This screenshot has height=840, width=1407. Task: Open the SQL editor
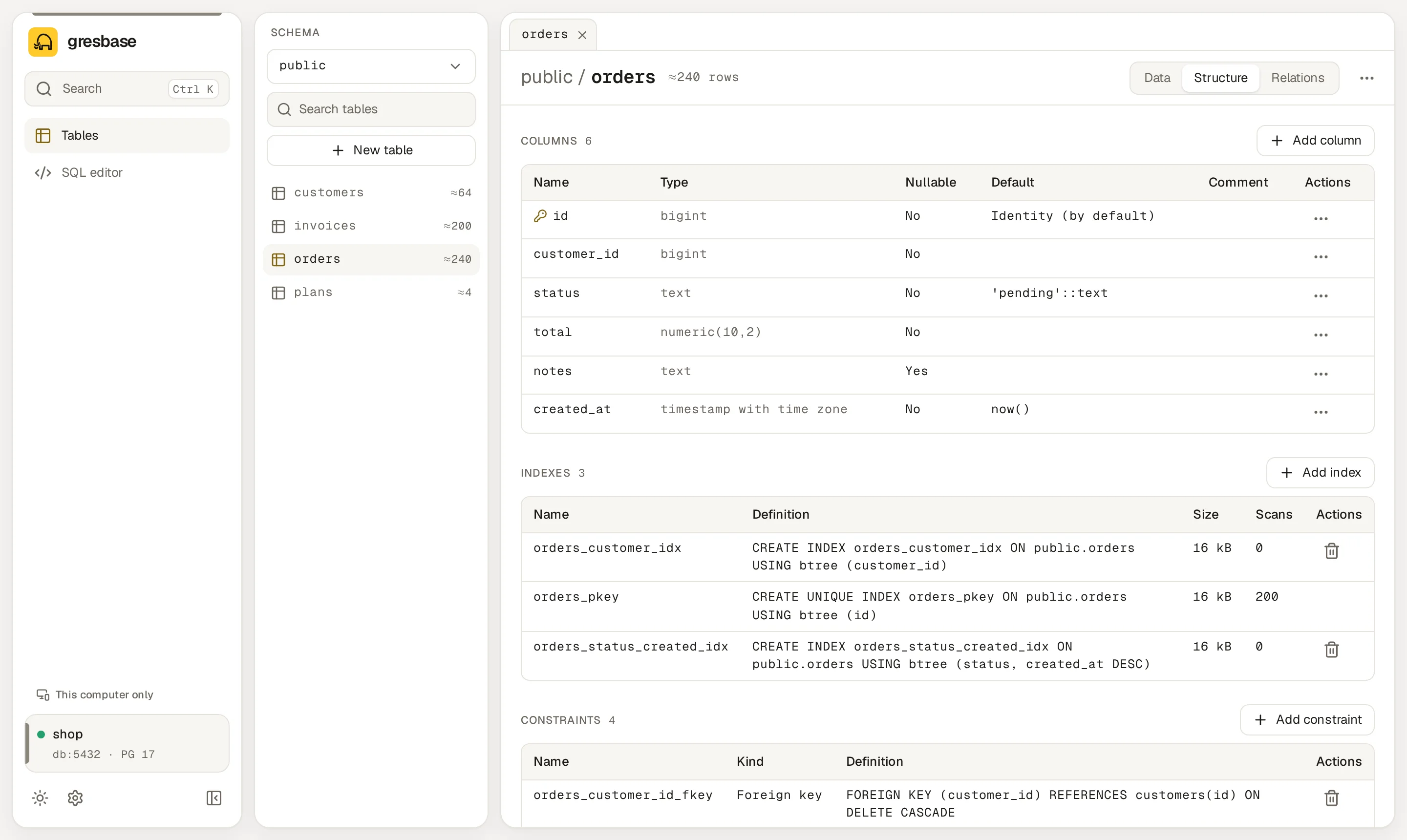[x=127, y=173]
